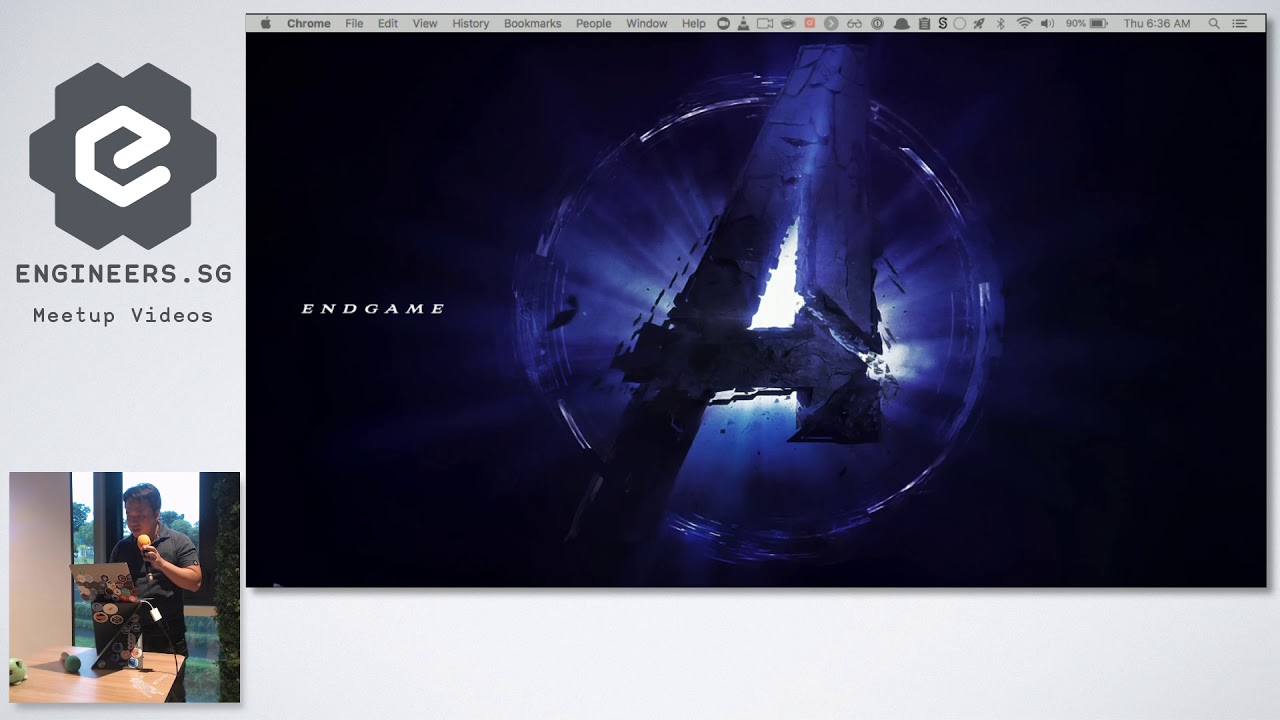
Task: Click the Meetup Videos caption
Action: [123, 315]
